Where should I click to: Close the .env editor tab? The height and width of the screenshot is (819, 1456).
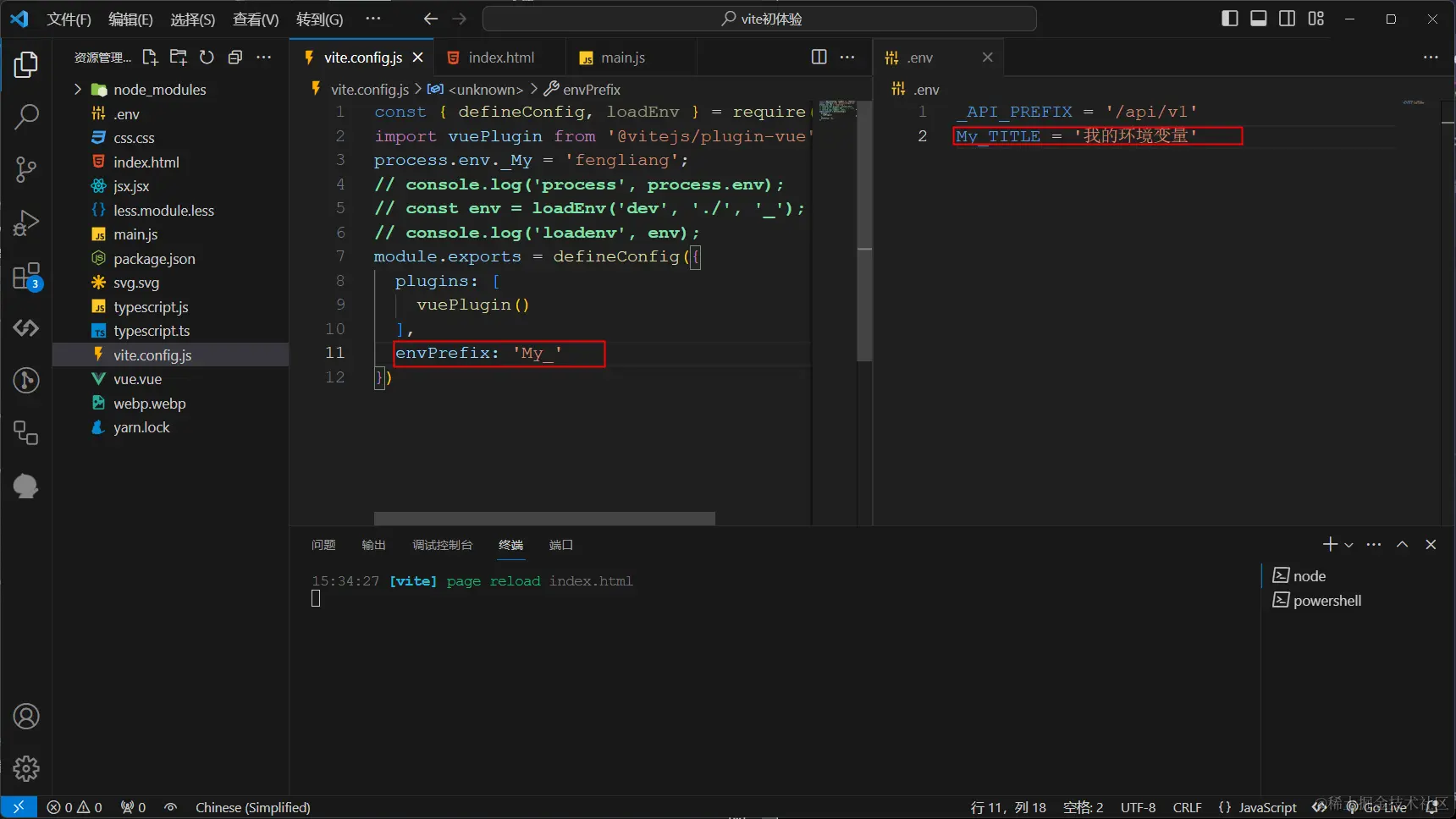[987, 58]
